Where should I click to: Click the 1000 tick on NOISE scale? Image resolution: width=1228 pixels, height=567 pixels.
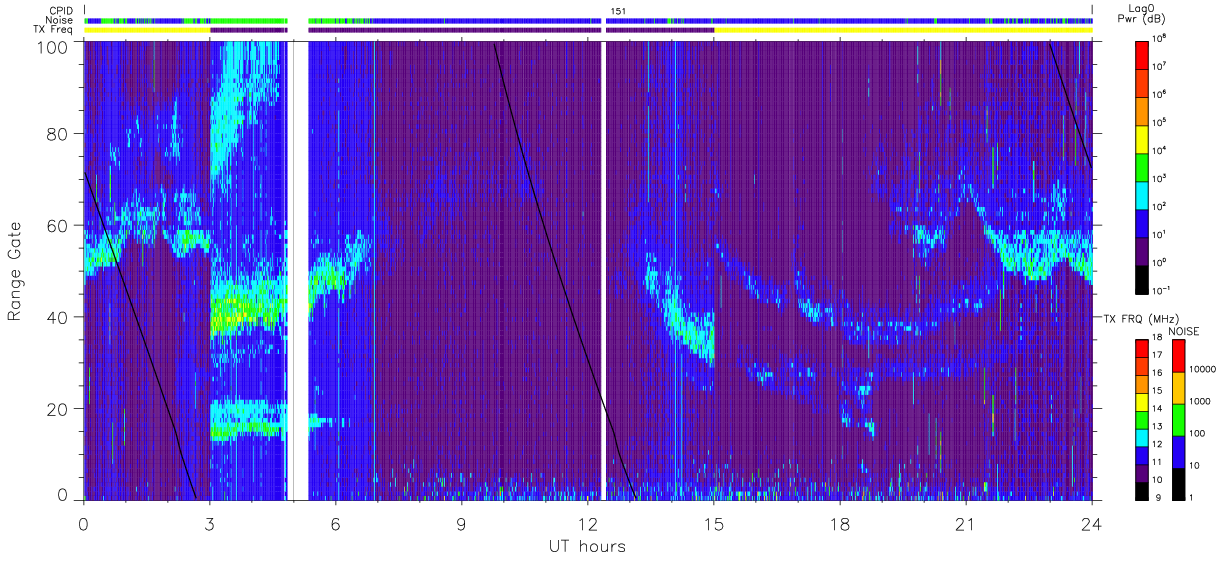coord(1200,401)
